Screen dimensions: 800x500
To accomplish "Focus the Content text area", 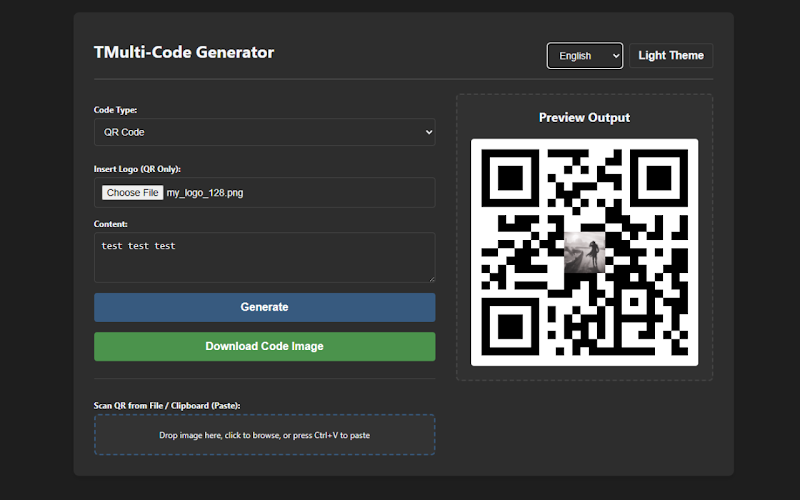I will pyautogui.click(x=264, y=257).
